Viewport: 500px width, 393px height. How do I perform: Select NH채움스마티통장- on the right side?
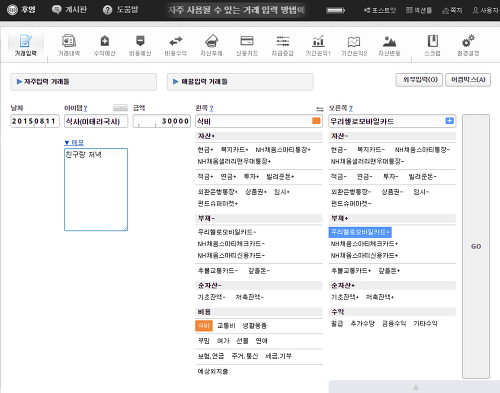tap(422, 150)
